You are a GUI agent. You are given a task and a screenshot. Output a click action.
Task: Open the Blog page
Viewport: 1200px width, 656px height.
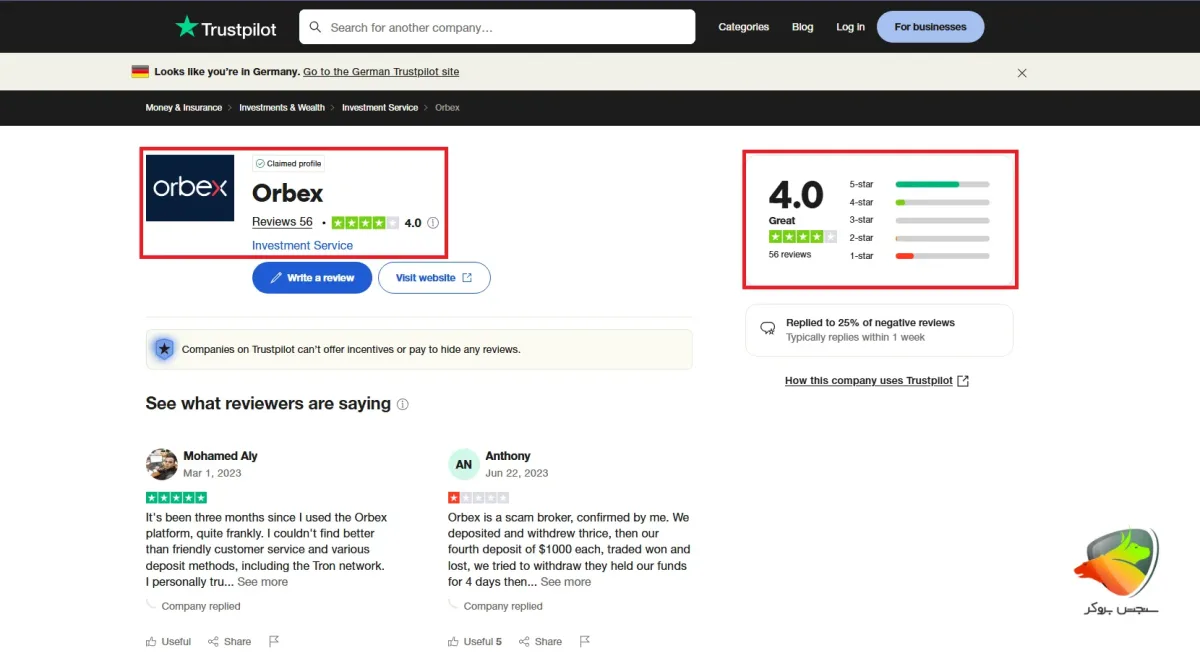click(x=803, y=27)
